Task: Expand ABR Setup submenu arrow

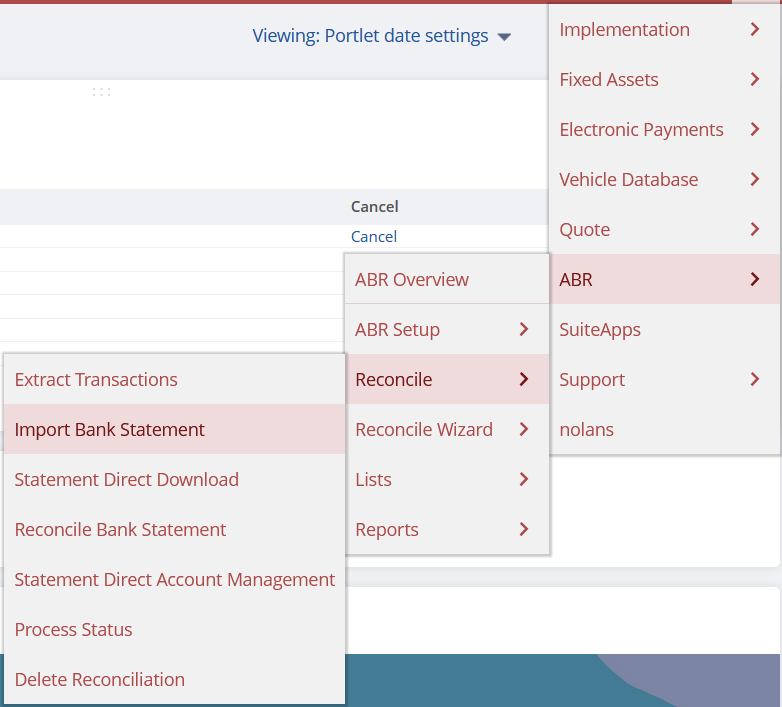Action: [x=524, y=330]
